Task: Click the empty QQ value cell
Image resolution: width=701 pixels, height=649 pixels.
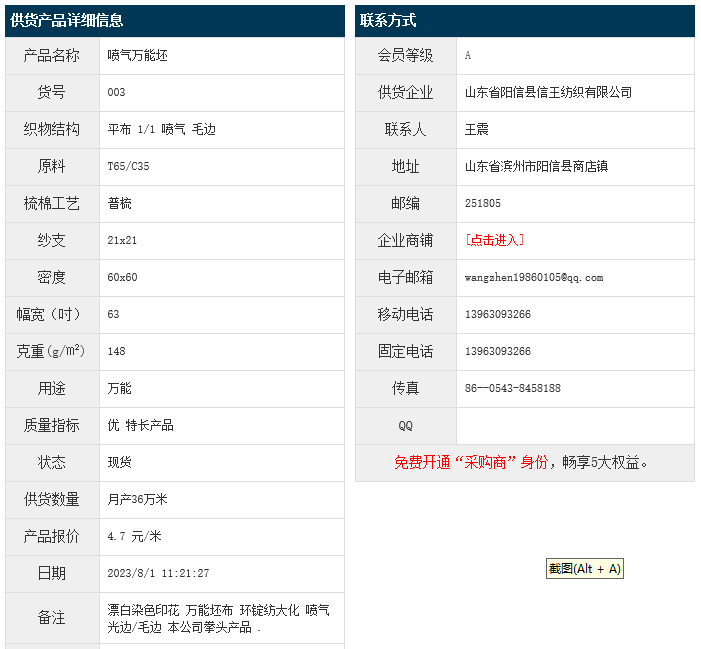Action: (575, 425)
